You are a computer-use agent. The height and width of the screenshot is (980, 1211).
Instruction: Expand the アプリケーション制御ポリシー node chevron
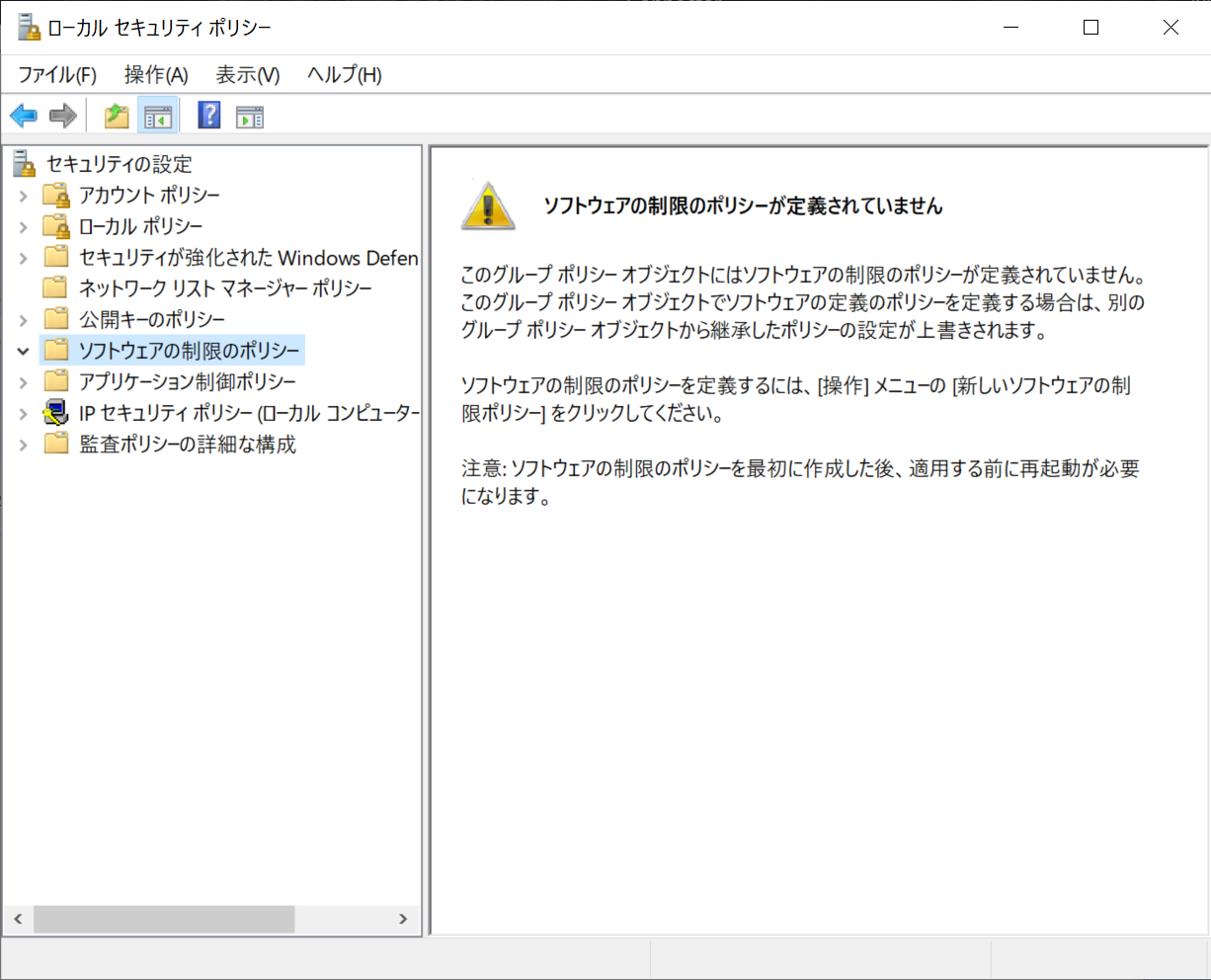tap(24, 382)
